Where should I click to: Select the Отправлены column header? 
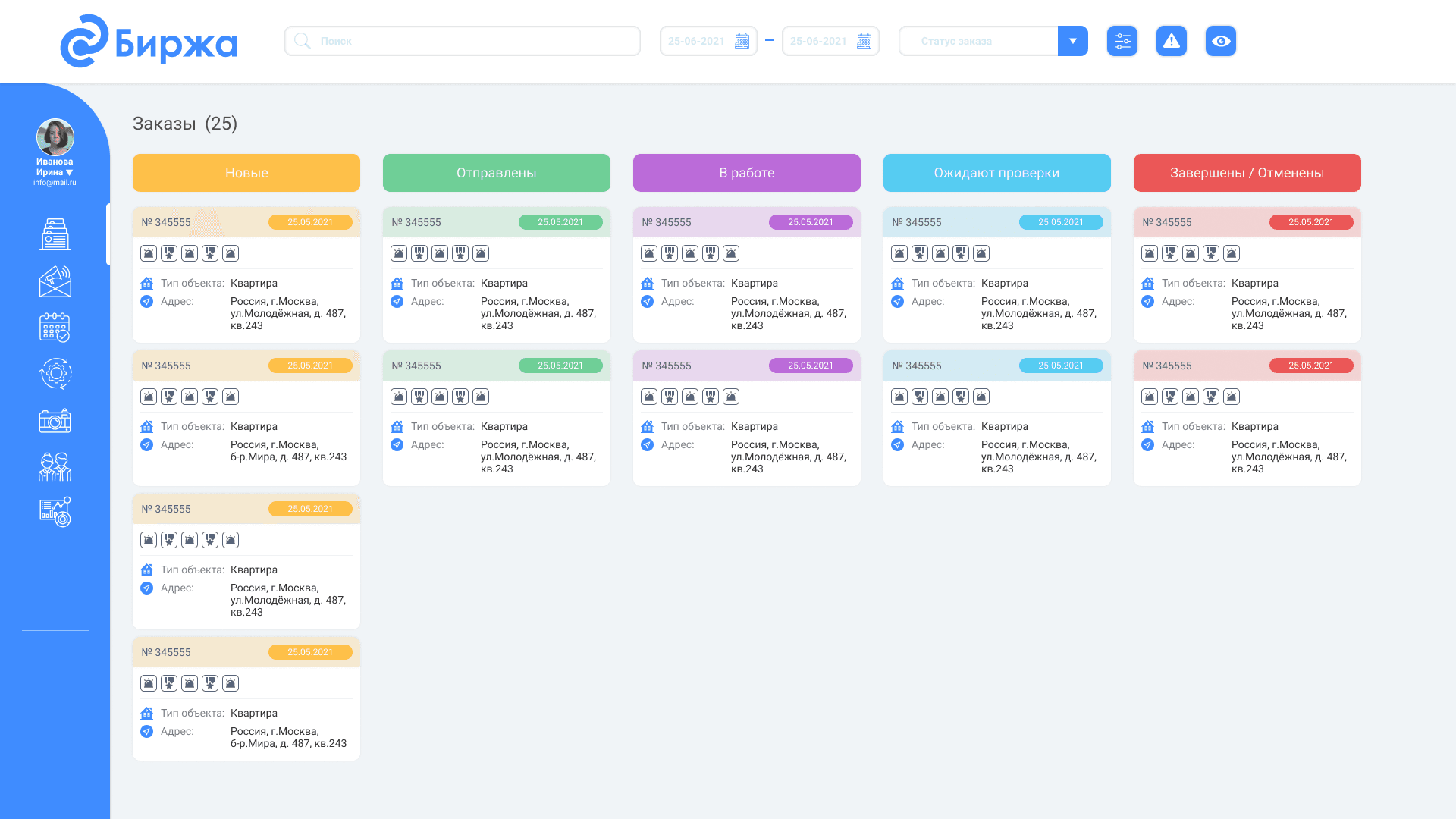[x=497, y=173]
